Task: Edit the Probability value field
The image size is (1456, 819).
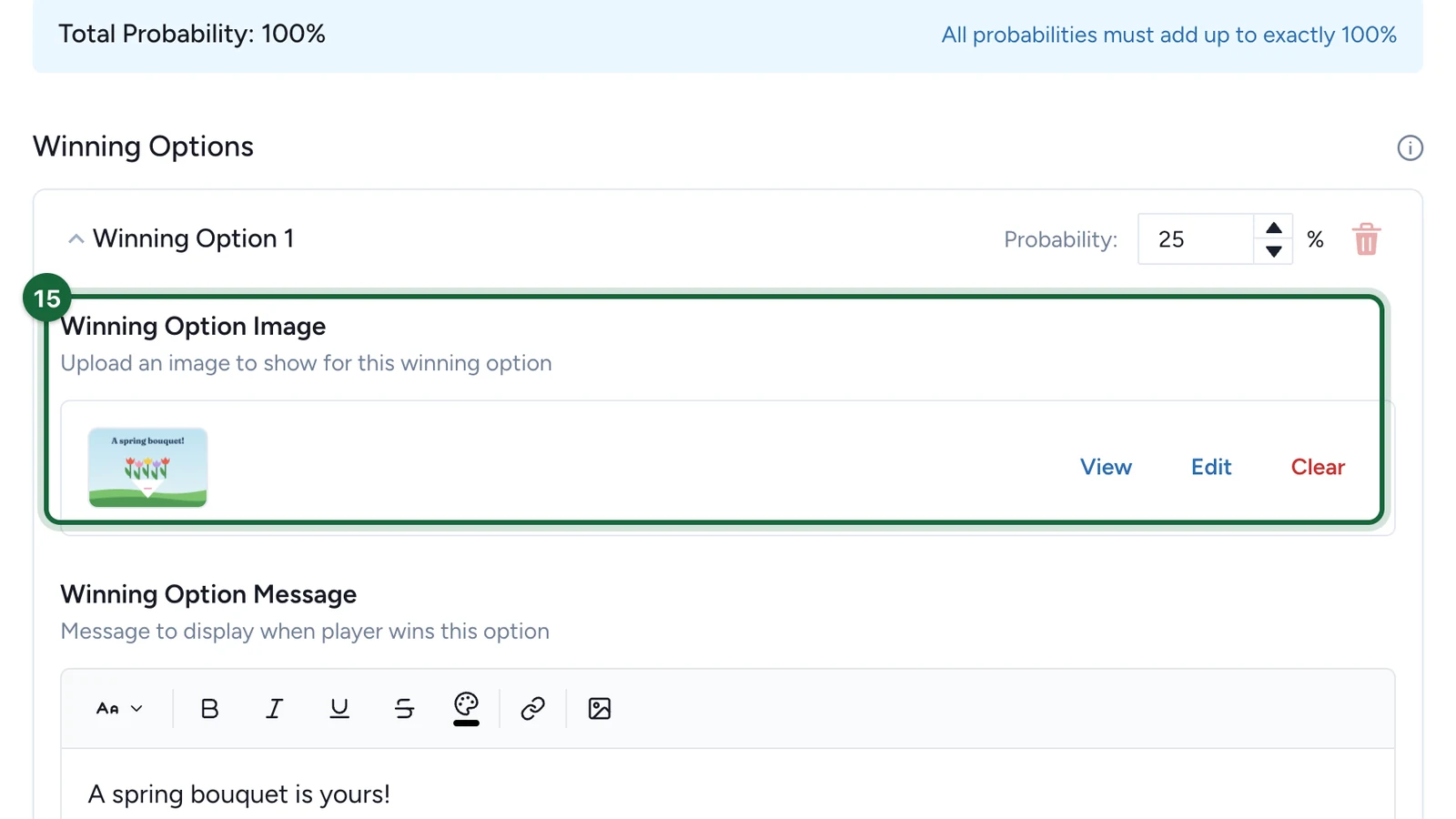Action: [1195, 239]
